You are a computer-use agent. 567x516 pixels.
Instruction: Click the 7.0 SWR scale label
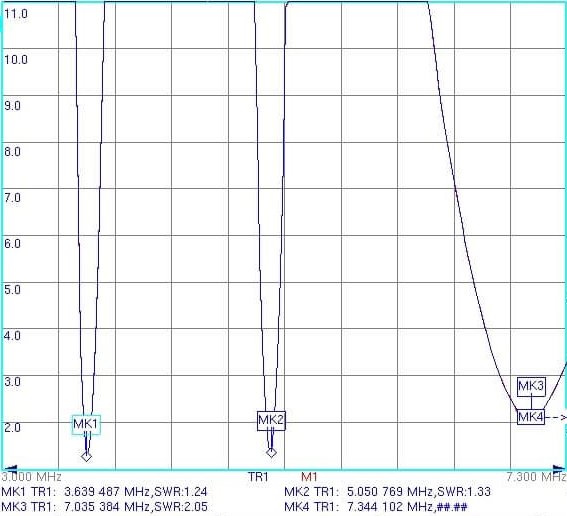pyautogui.click(x=12, y=198)
